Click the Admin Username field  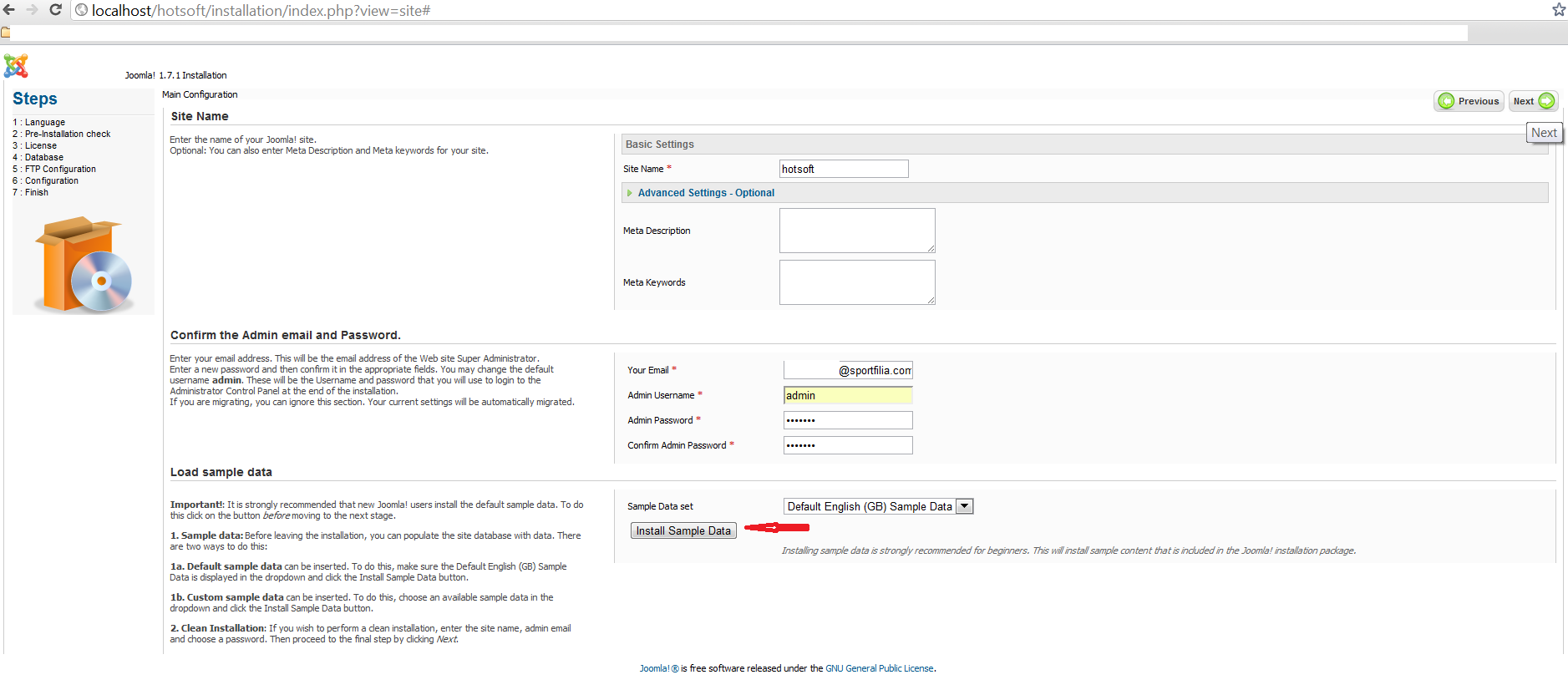click(x=848, y=395)
